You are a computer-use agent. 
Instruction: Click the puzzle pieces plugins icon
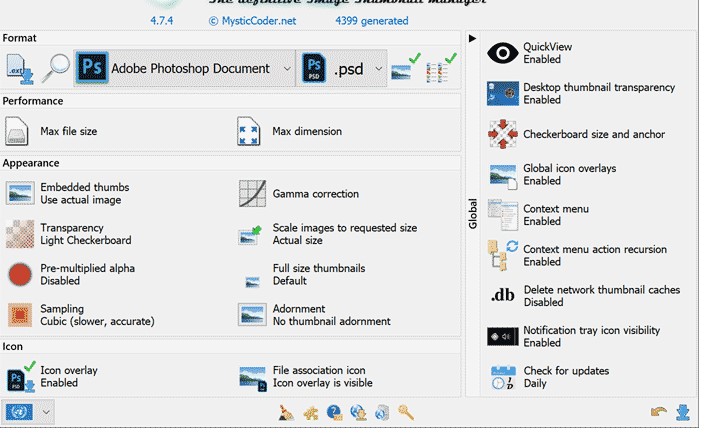(311, 413)
